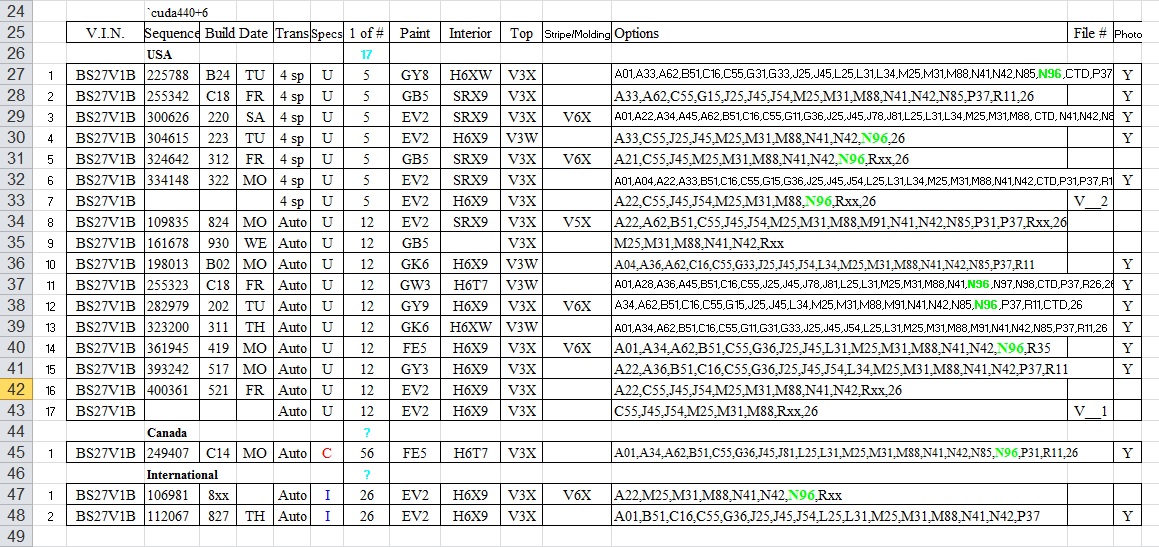
Task: Select the '8xx' Build Date cell
Action: tap(219, 495)
